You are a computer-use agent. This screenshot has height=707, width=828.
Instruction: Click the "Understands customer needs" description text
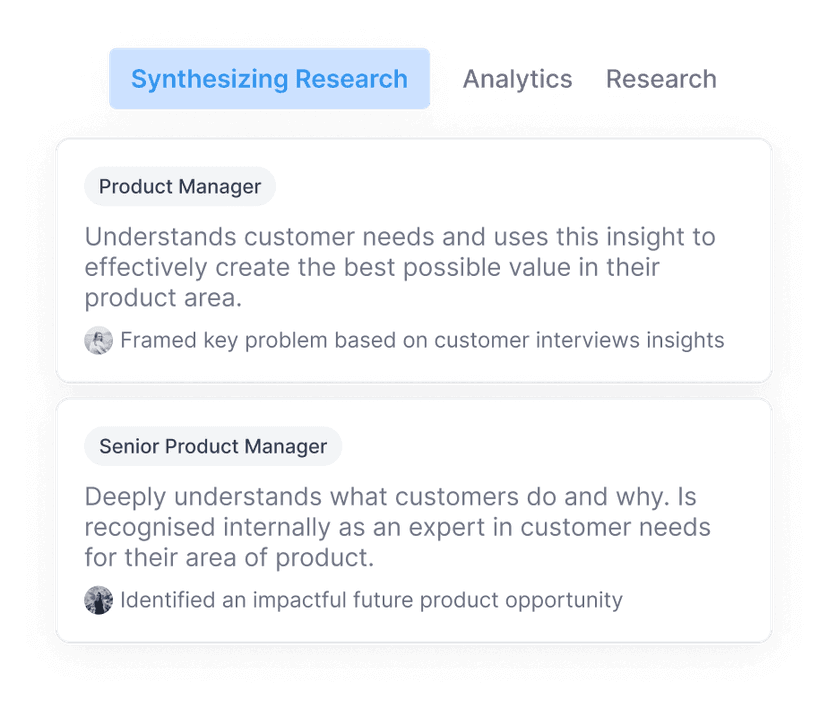coord(400,267)
